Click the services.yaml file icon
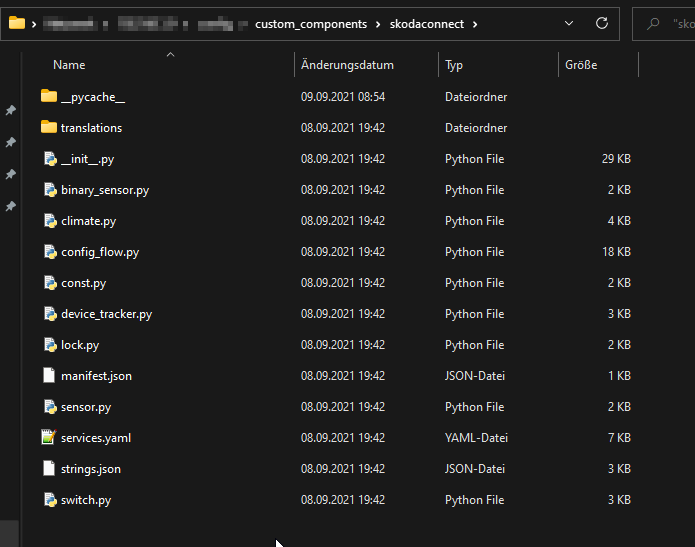695x547 pixels. point(49,438)
